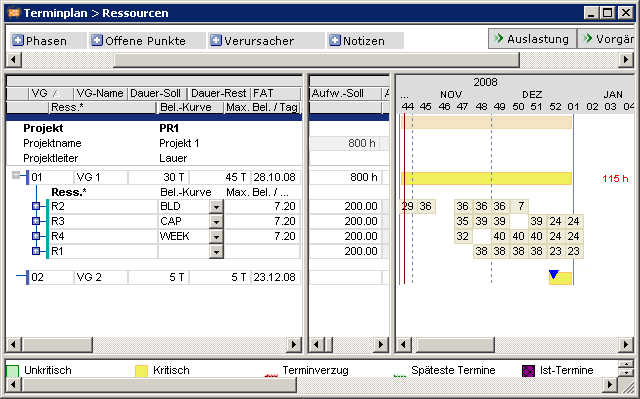The image size is (640, 399).
Task: Click left arrow of top toolbar scrollbar
Action: [x=13, y=60]
